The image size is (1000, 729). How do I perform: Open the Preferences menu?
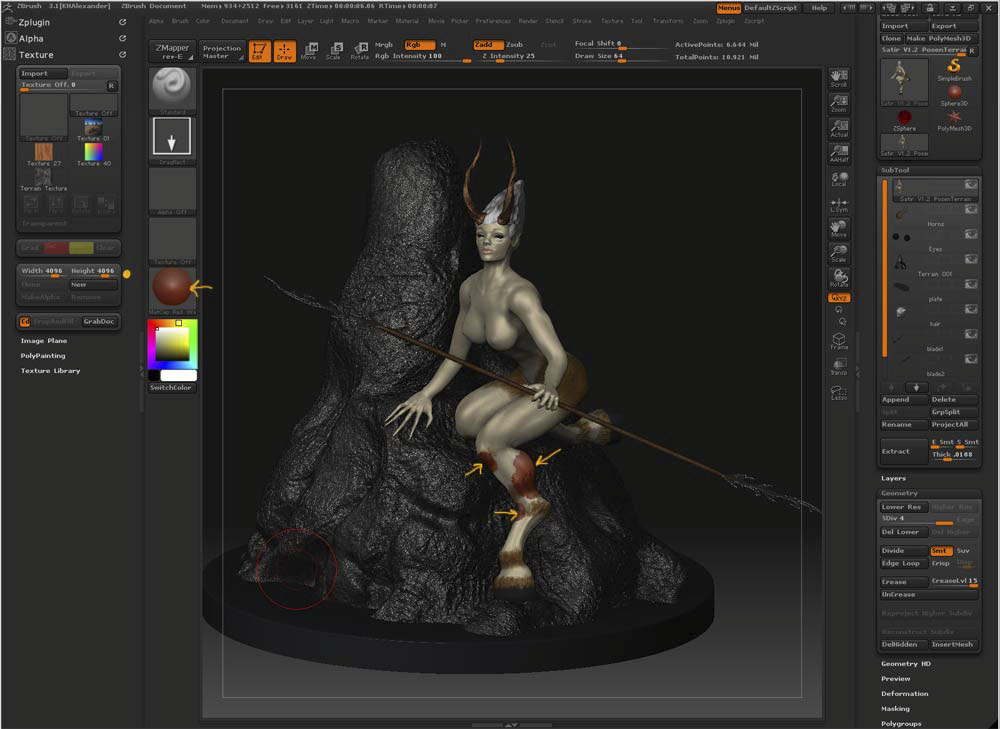(x=493, y=21)
